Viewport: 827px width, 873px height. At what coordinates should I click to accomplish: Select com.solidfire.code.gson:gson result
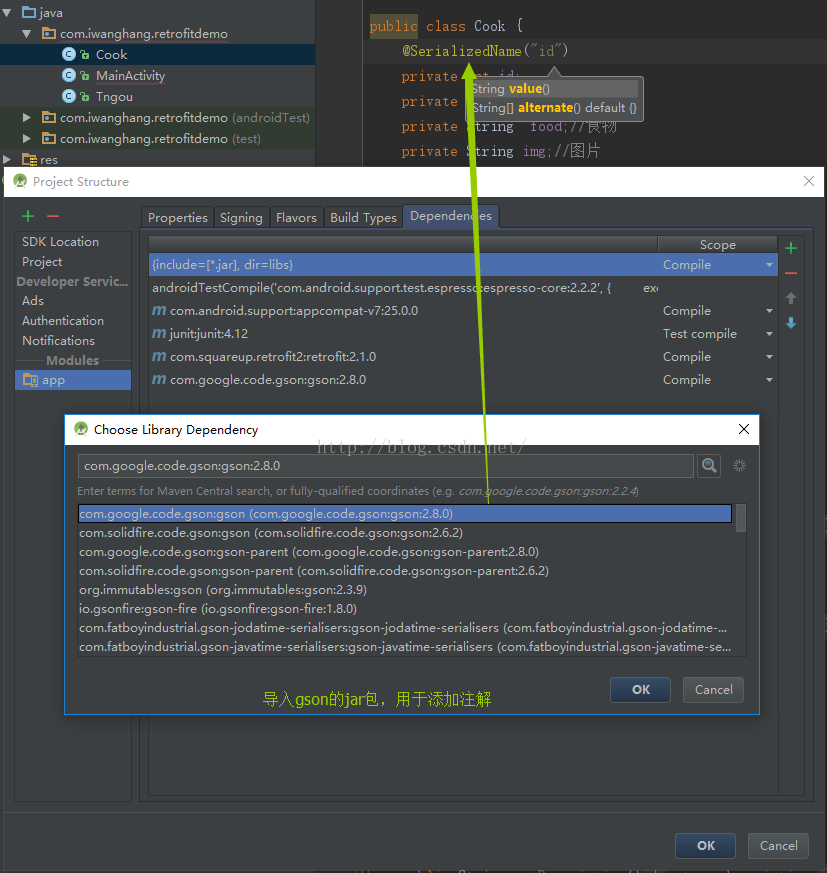[x=405, y=533]
